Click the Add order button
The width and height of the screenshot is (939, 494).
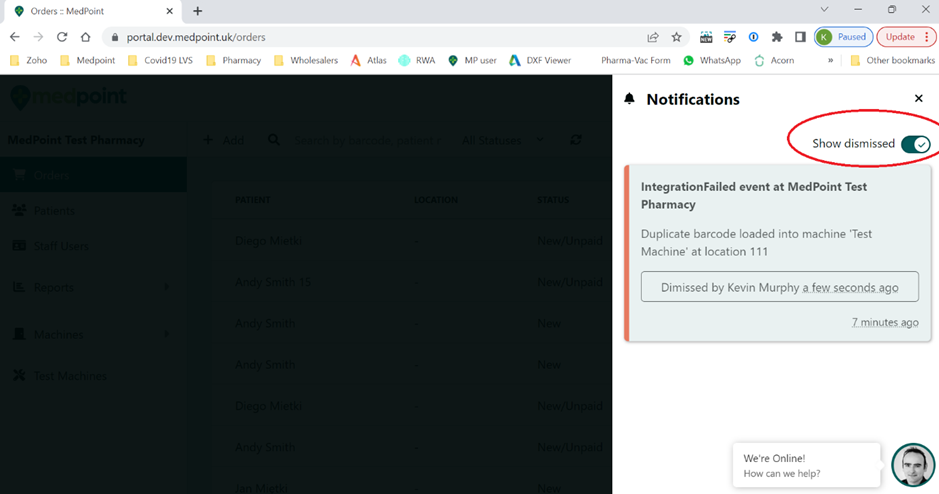click(x=223, y=140)
